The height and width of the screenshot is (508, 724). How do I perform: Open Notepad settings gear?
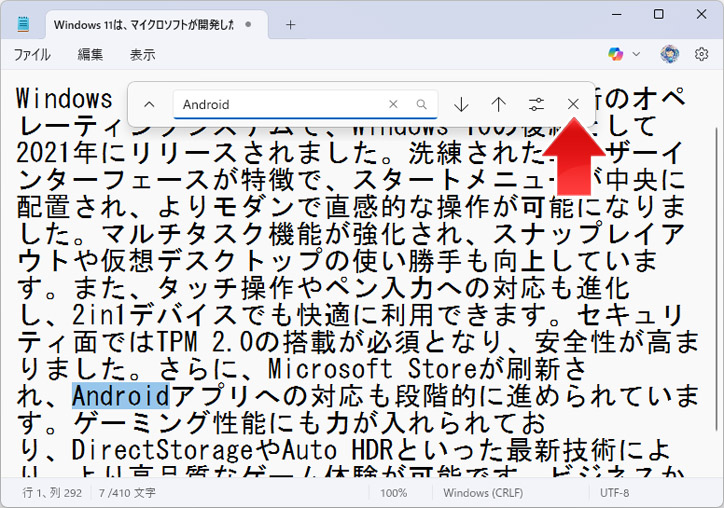(701, 54)
